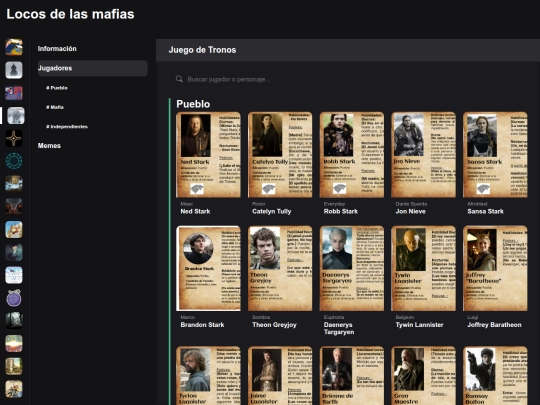Screen dimensions: 540x405
Task: Open the Ned Stark character card
Action: pos(208,155)
